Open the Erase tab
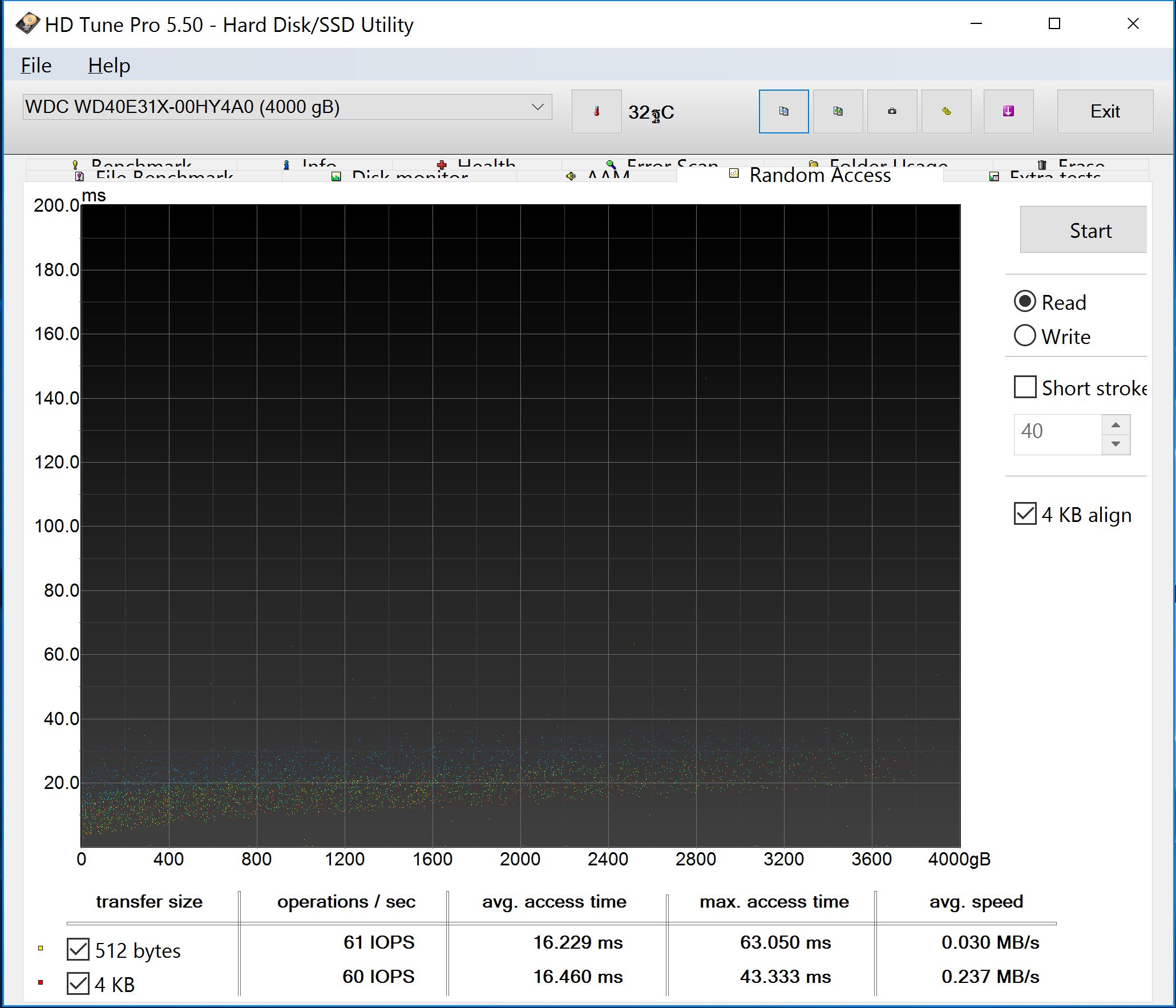The width and height of the screenshot is (1176, 1008). click(x=1071, y=164)
